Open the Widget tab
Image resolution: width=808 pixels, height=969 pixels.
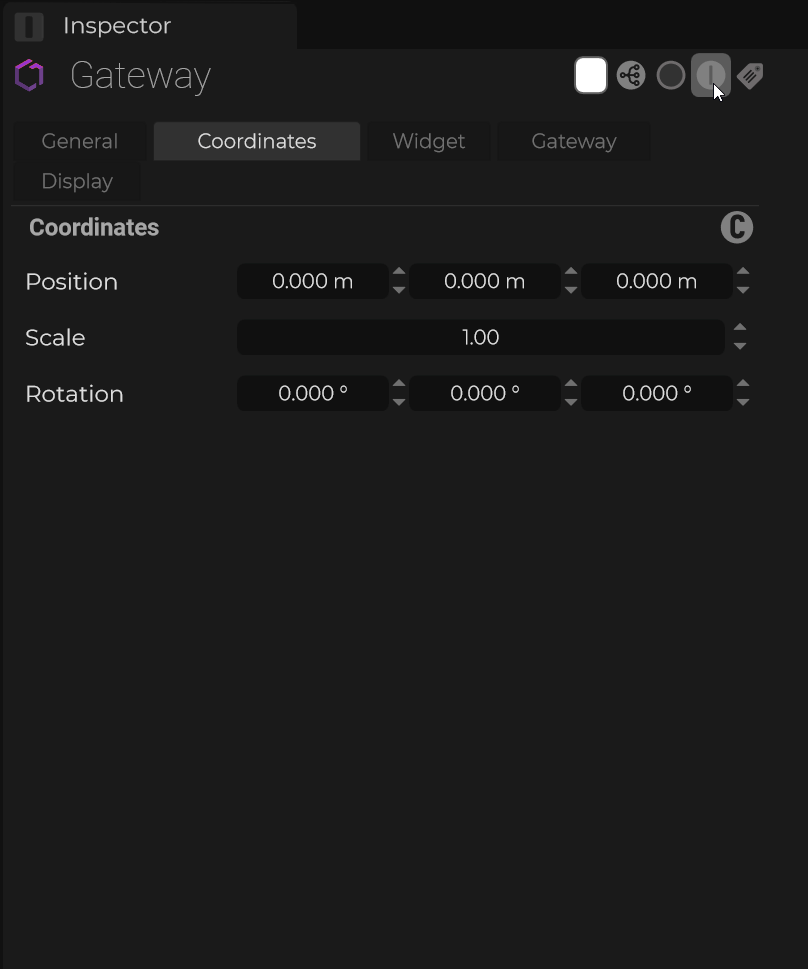coord(428,142)
